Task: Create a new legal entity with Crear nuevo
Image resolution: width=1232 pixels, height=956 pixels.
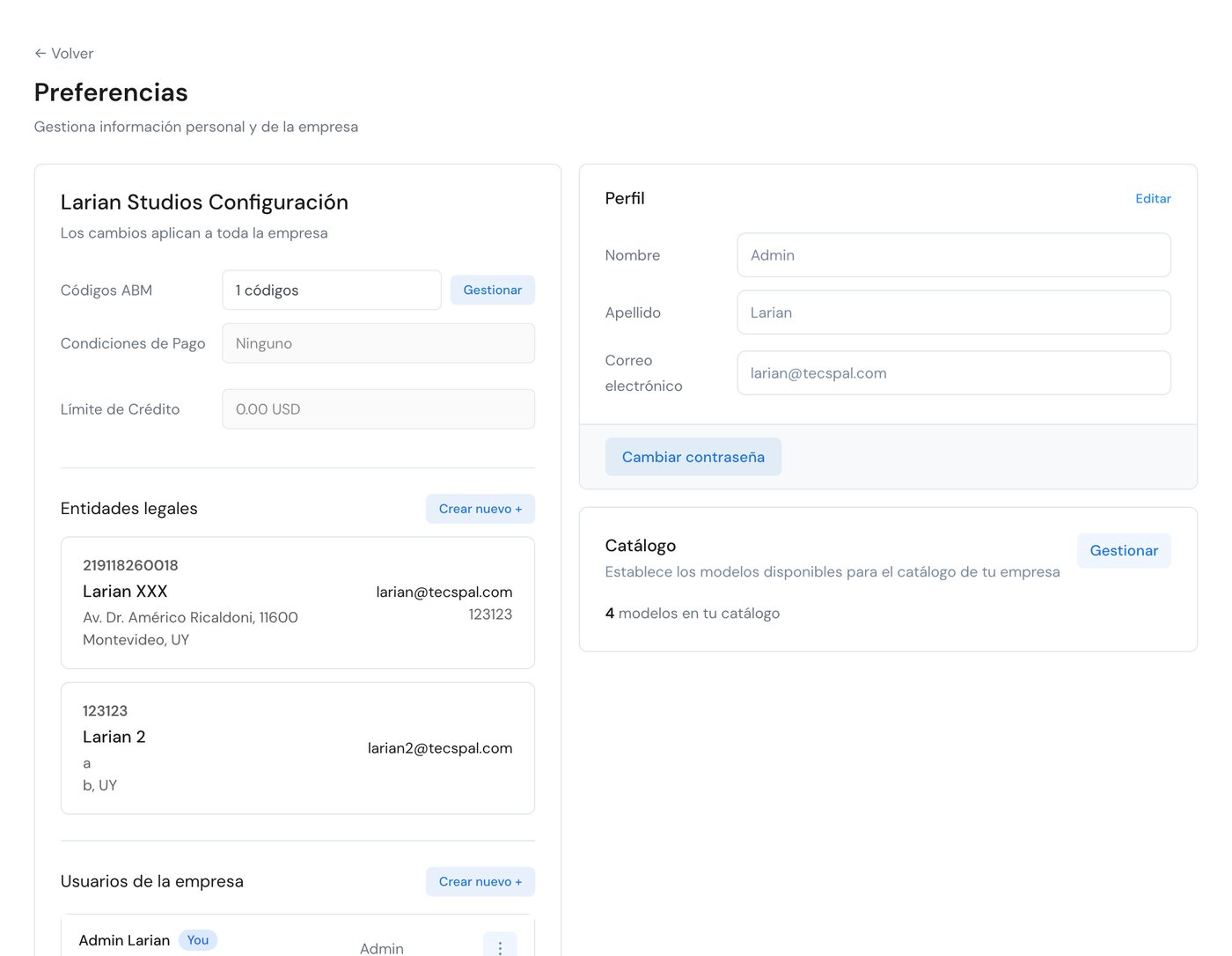Action: pyautogui.click(x=480, y=509)
